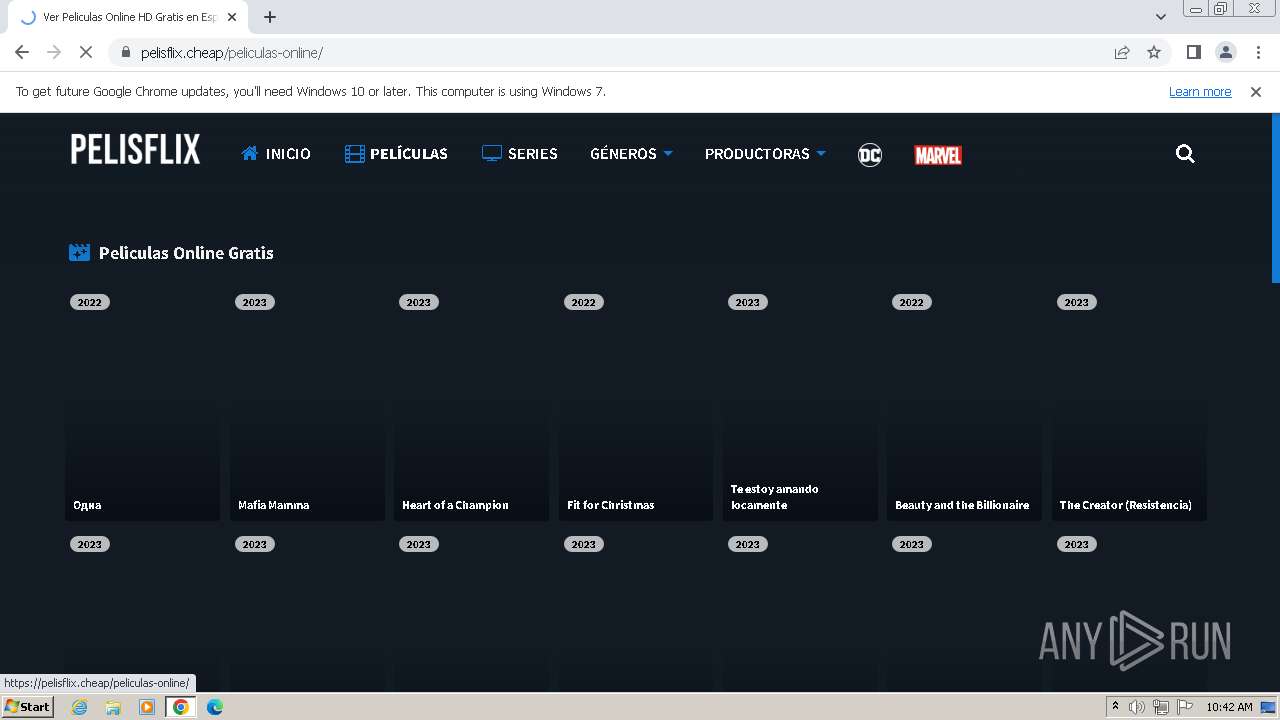Open a new browser tab

point(270,17)
